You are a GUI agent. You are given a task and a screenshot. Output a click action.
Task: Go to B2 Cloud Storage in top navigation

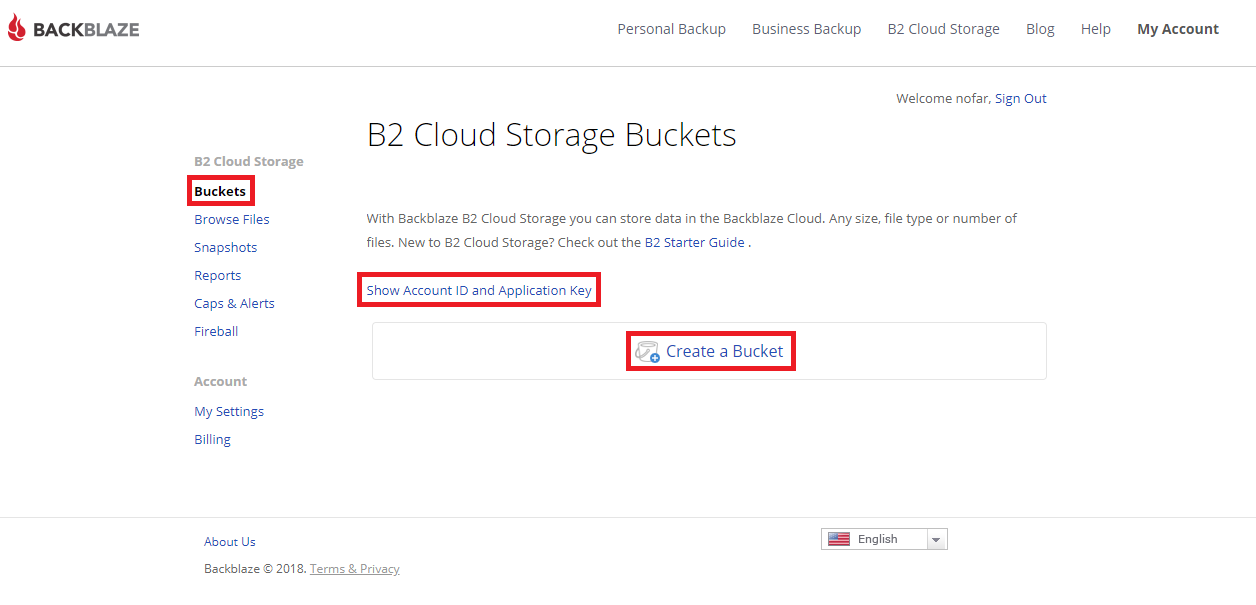point(943,29)
